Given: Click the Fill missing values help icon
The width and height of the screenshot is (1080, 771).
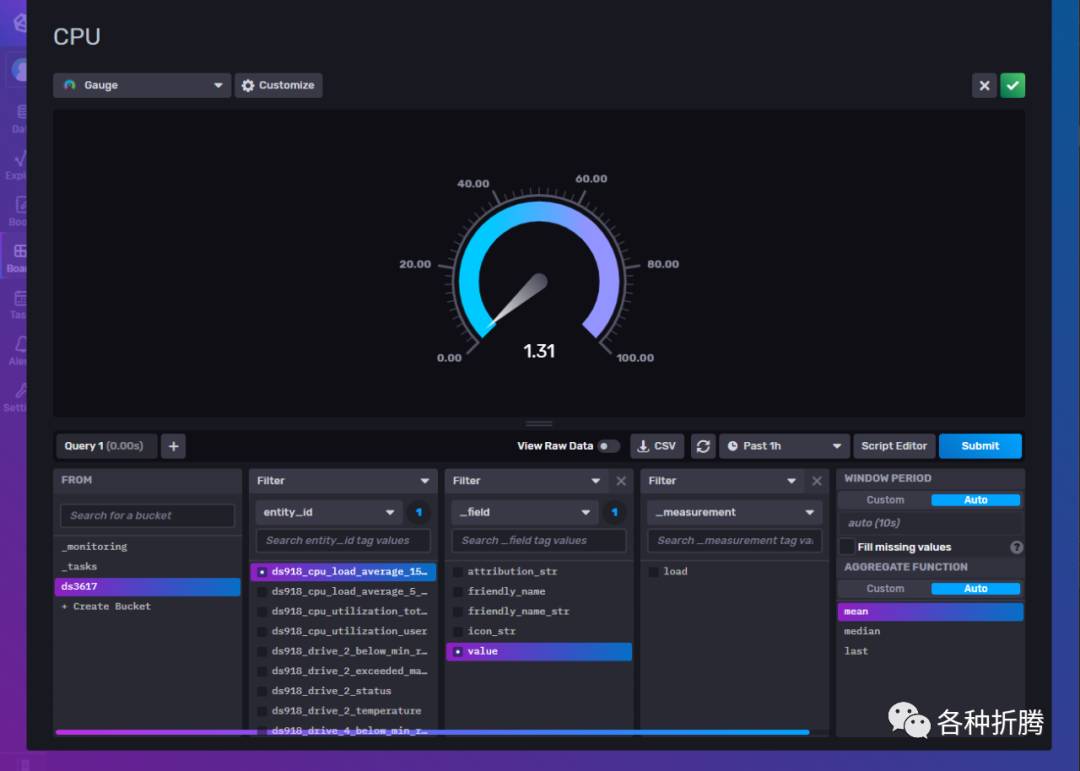Looking at the screenshot, I should [1017, 547].
